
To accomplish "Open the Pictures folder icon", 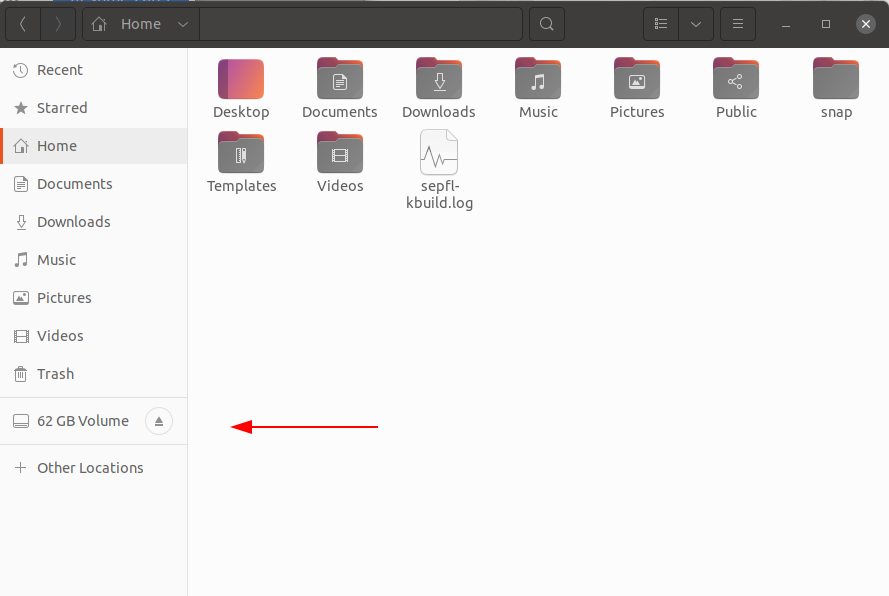I will (x=637, y=79).
